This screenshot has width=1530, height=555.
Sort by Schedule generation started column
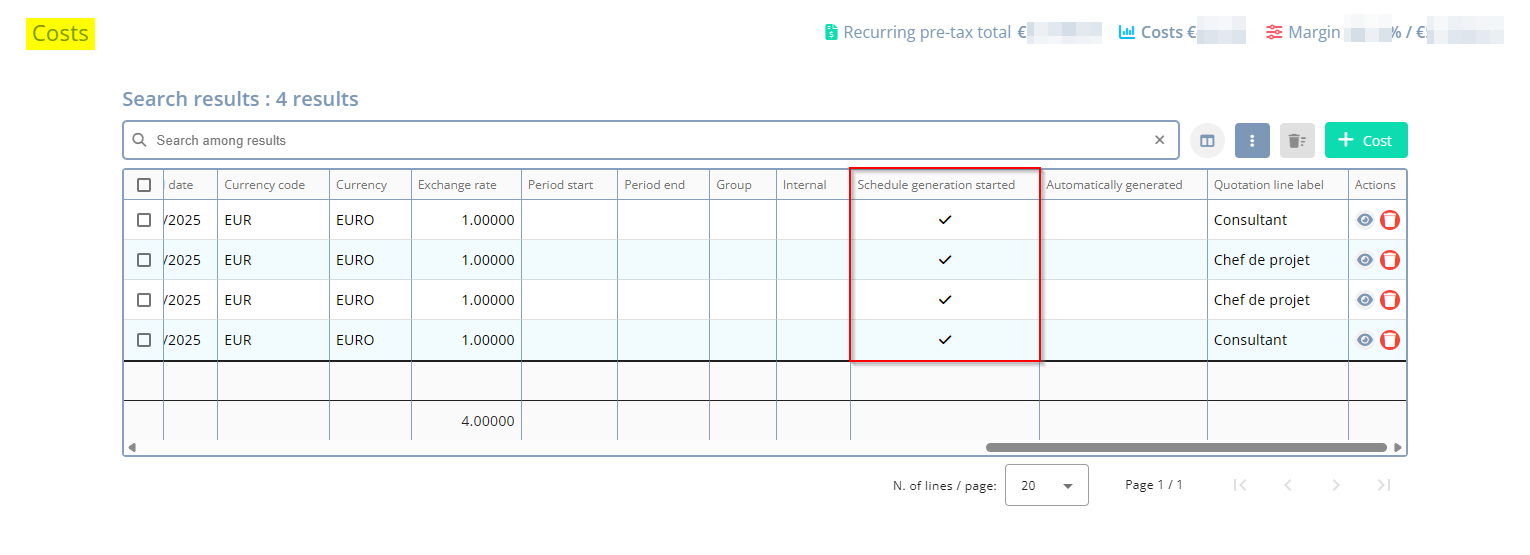[x=936, y=185]
